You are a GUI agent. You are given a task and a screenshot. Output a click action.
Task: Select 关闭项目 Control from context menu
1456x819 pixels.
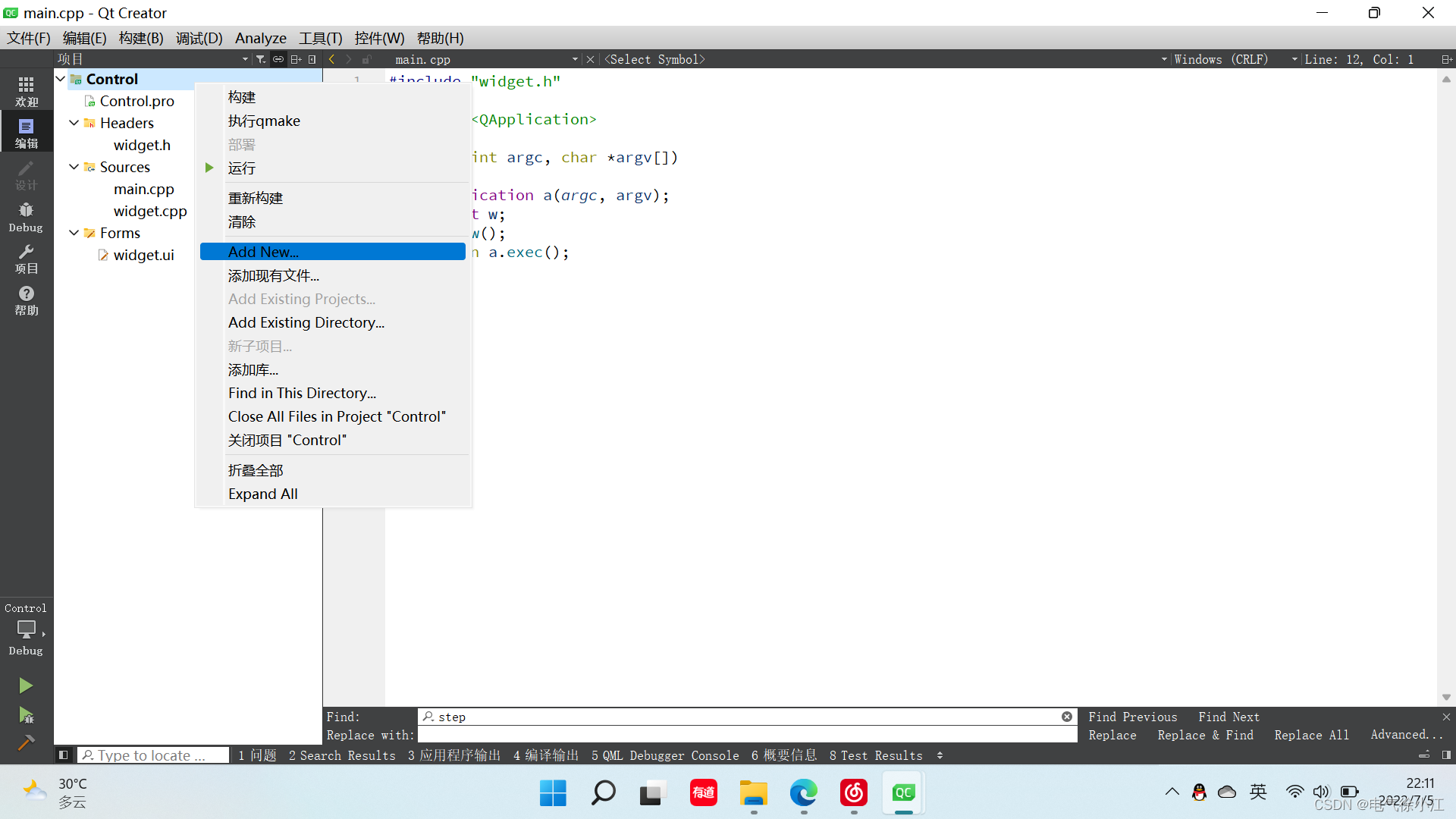coord(287,440)
